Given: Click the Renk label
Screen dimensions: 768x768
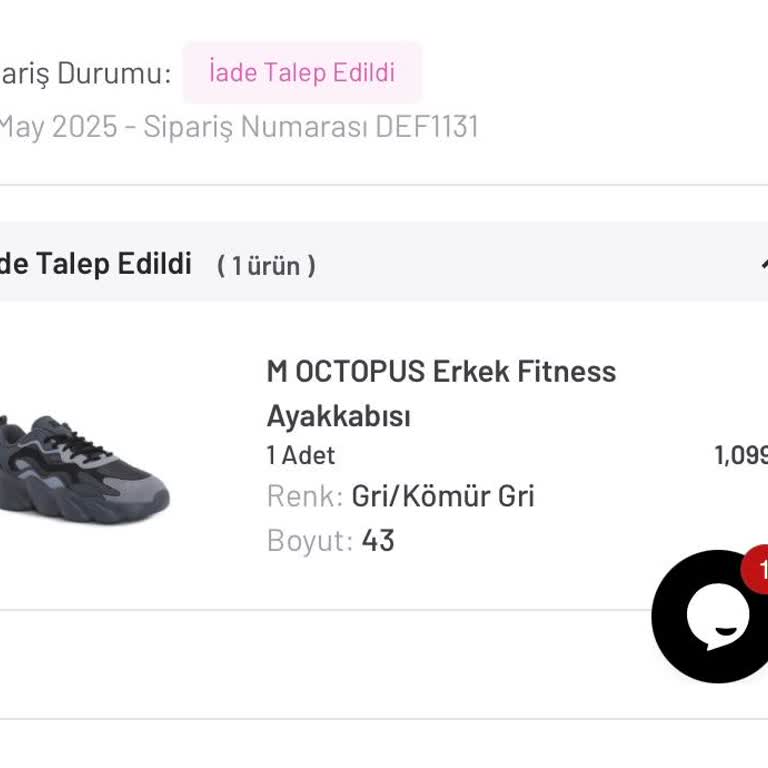Looking at the screenshot, I should pyautogui.click(x=305, y=496).
